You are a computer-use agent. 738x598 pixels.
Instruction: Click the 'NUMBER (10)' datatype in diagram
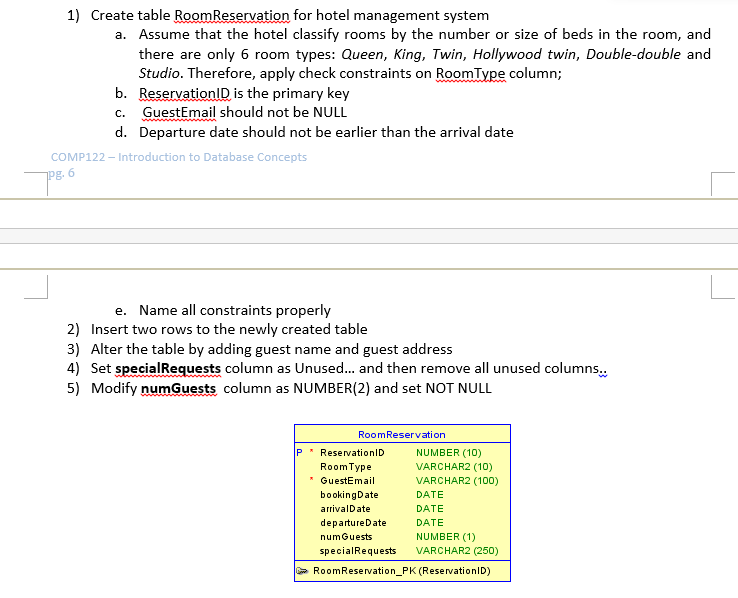click(448, 453)
